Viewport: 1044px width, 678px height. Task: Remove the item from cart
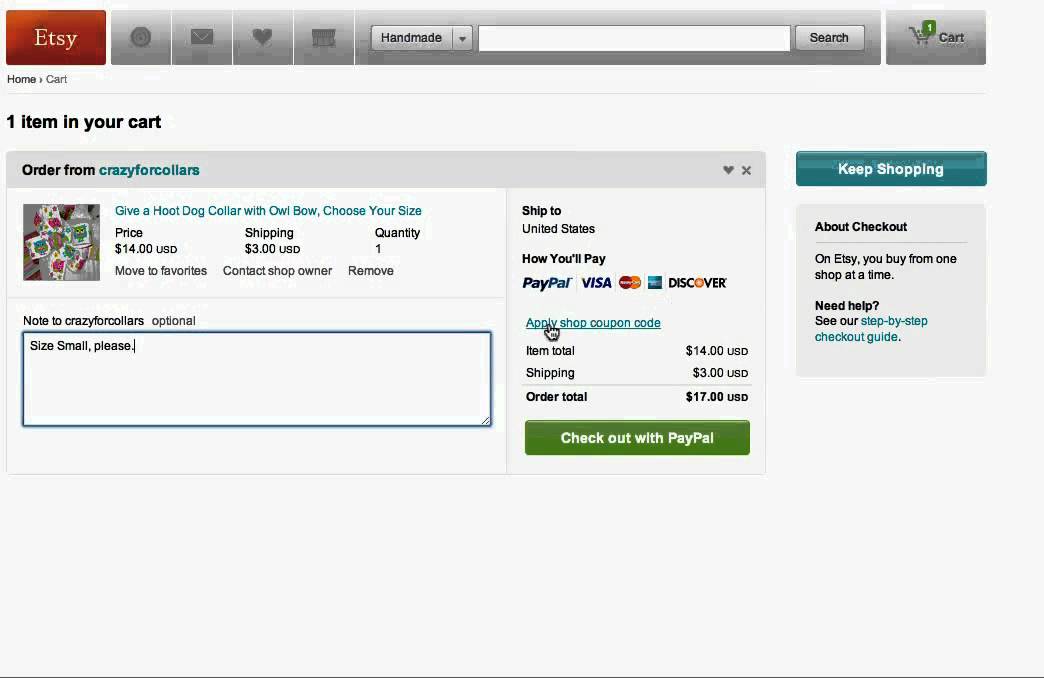370,271
